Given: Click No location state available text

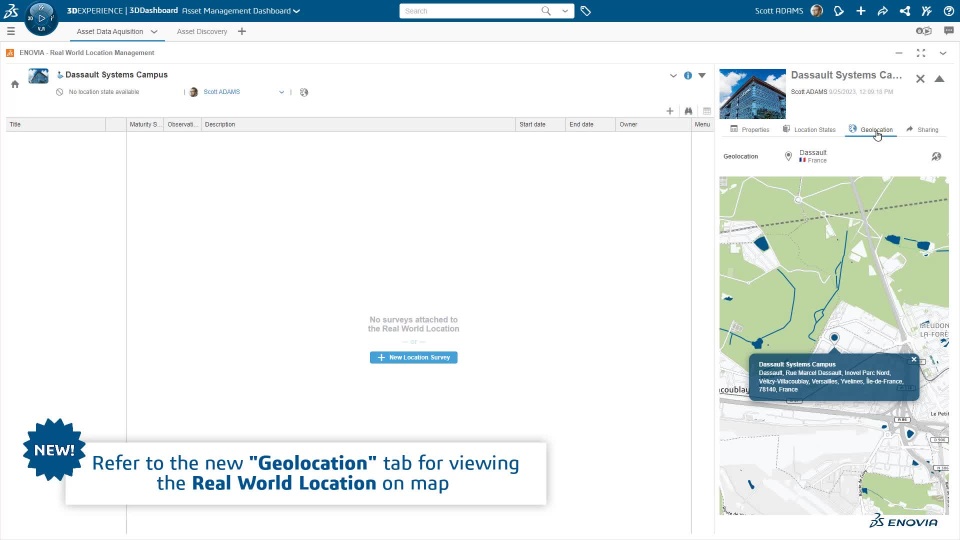Looking at the screenshot, I should (104, 92).
